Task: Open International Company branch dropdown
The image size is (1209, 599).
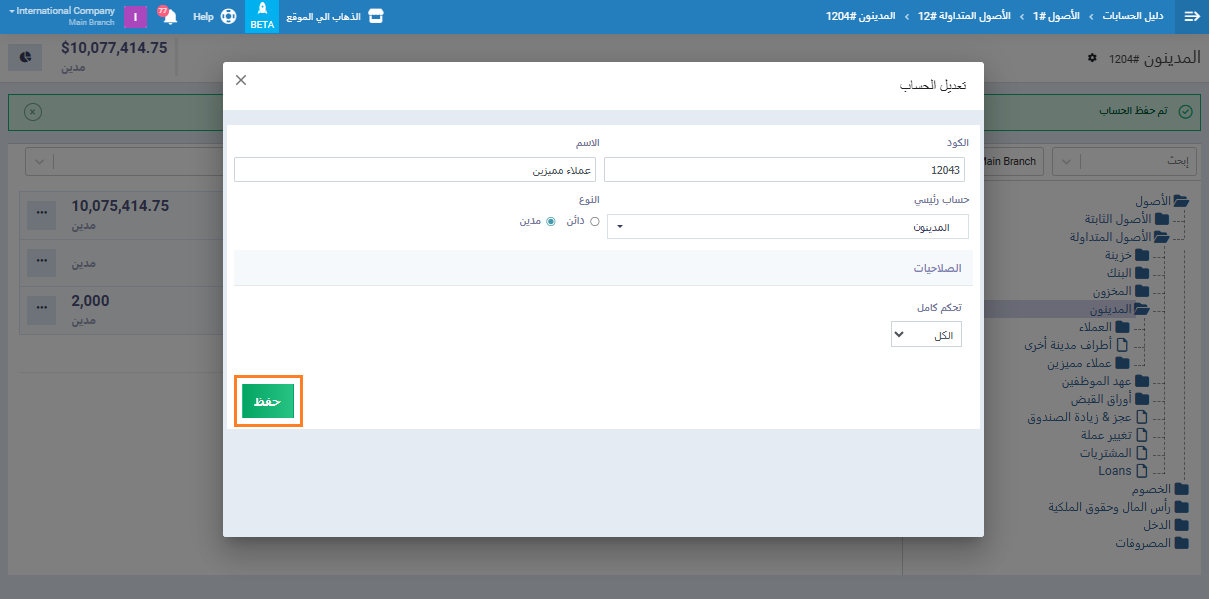Action: pyautogui.click(x=61, y=12)
